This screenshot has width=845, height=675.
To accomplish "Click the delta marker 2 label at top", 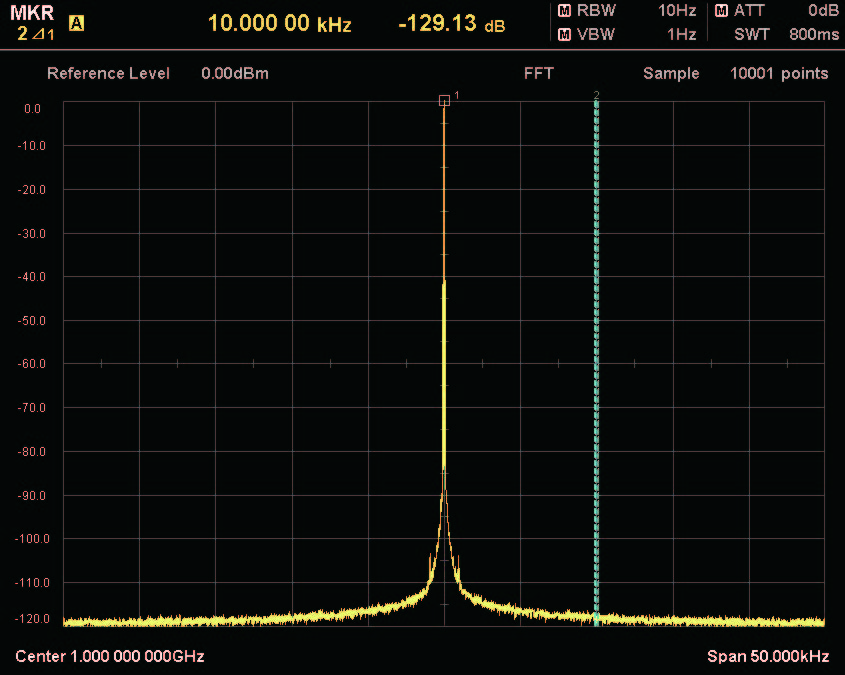I will (x=596, y=96).
